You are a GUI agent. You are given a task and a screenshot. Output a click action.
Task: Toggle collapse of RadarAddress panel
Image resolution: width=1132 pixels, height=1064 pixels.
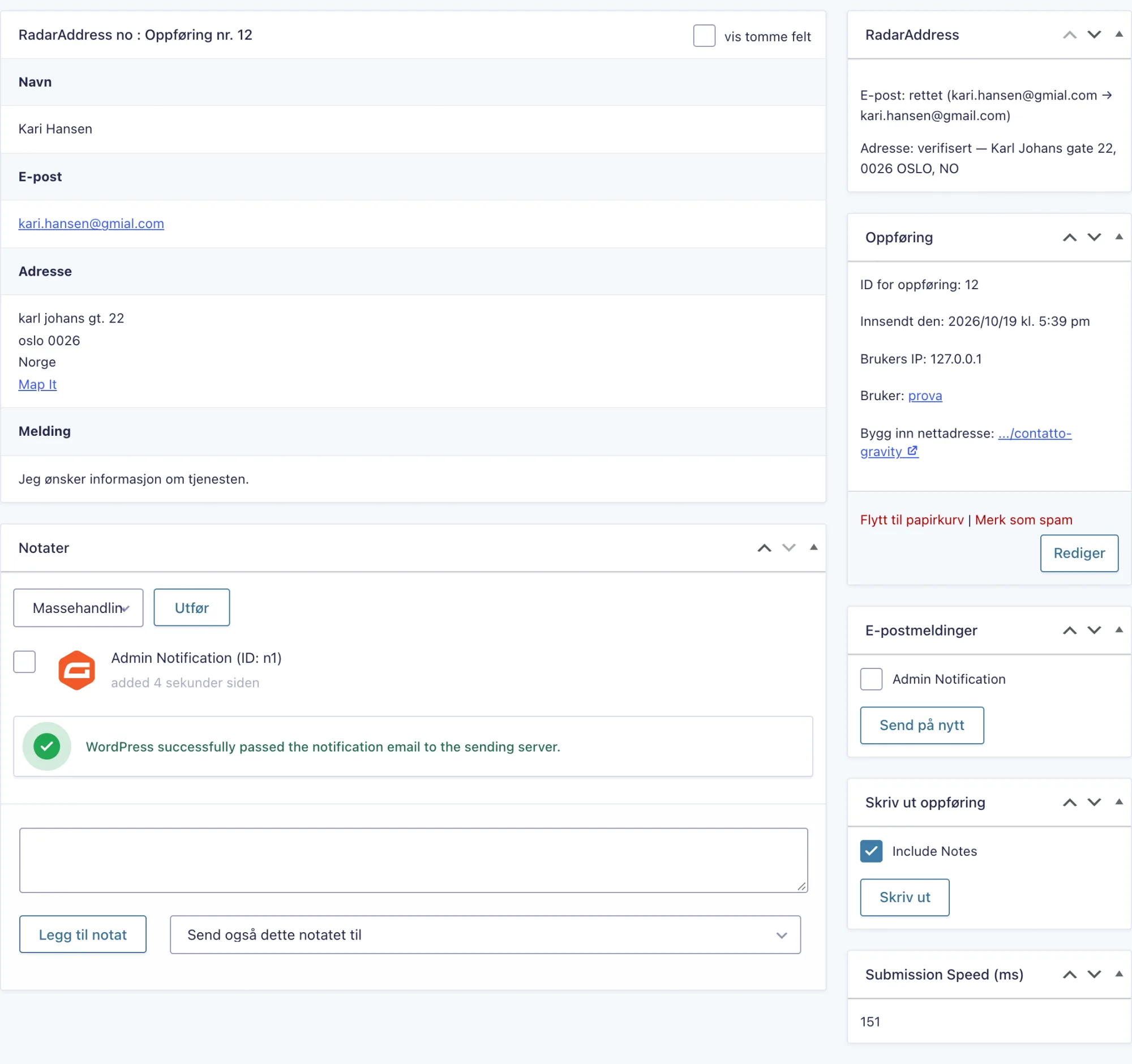1118,35
